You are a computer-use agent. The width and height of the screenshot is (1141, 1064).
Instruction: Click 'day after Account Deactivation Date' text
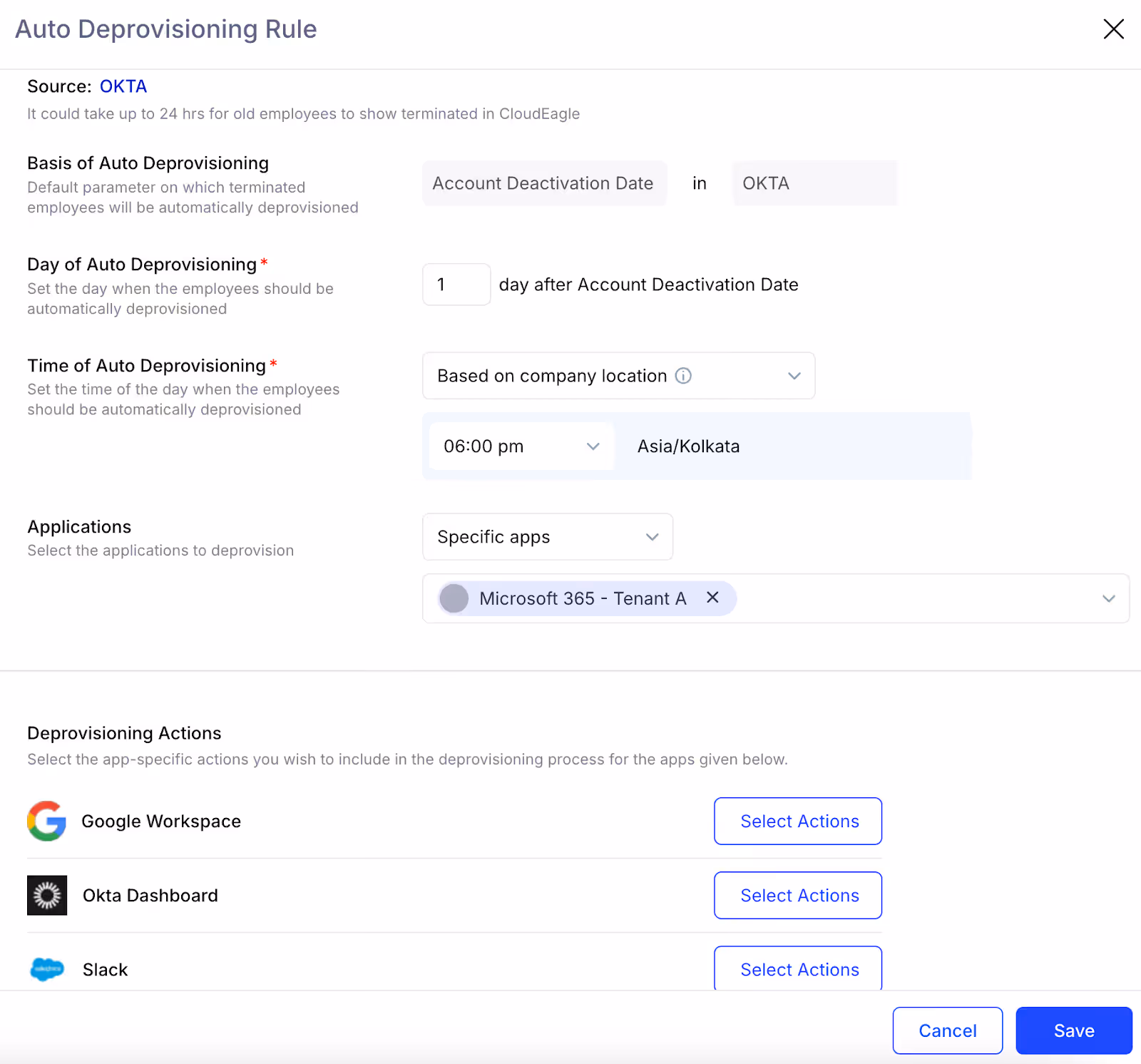648,285
